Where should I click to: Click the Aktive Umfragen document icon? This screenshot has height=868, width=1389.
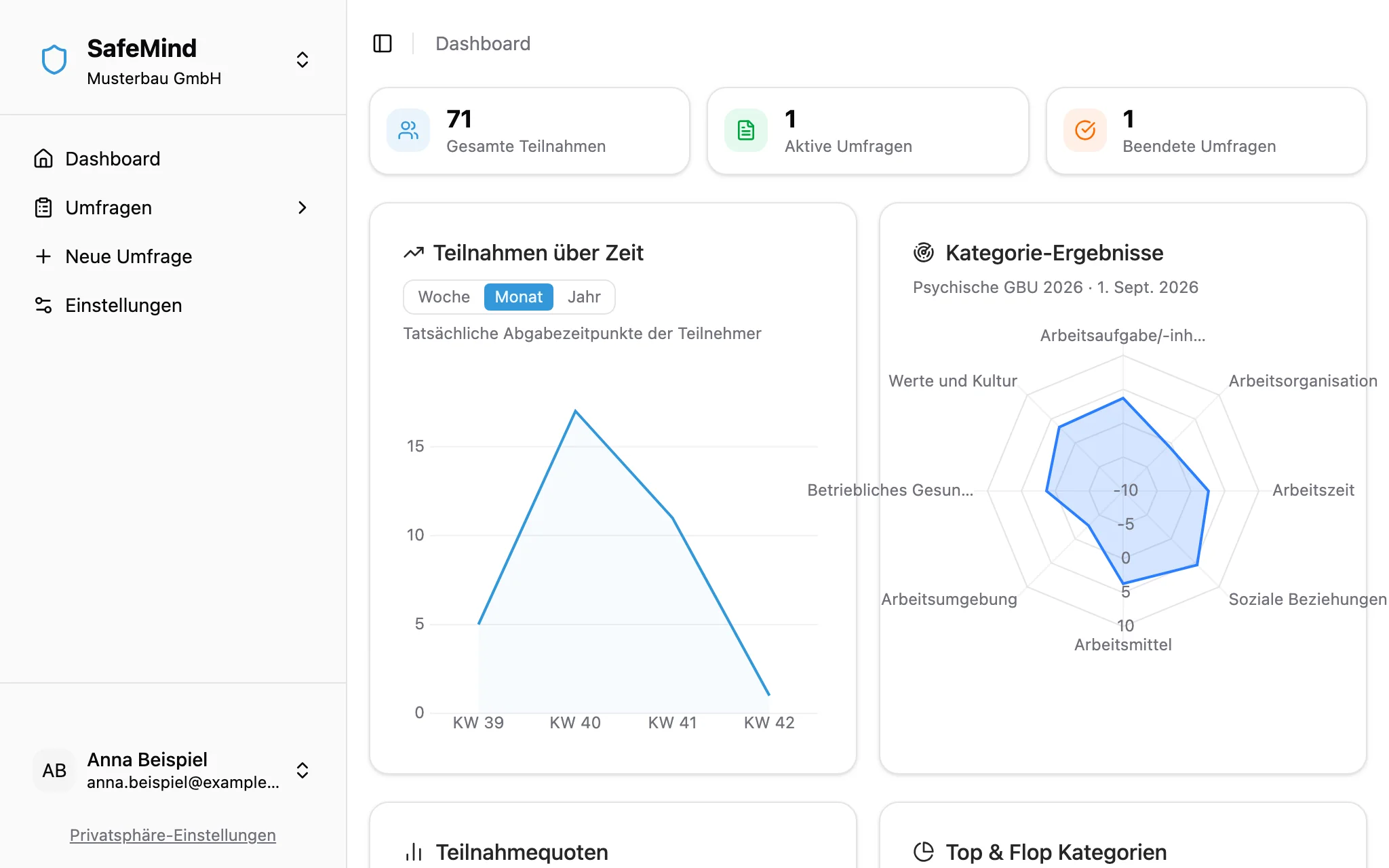pyautogui.click(x=746, y=130)
